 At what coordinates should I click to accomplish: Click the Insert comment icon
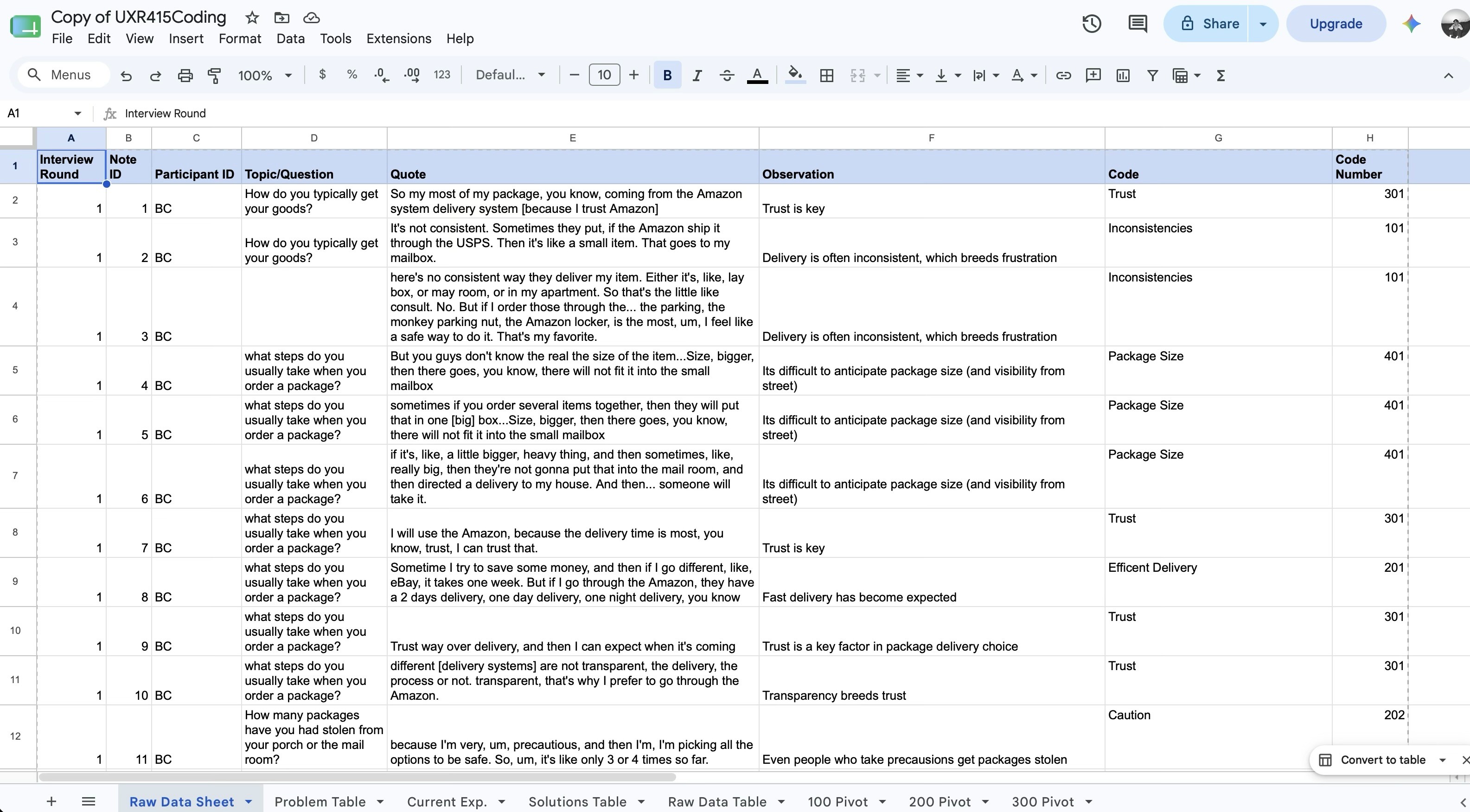point(1093,75)
